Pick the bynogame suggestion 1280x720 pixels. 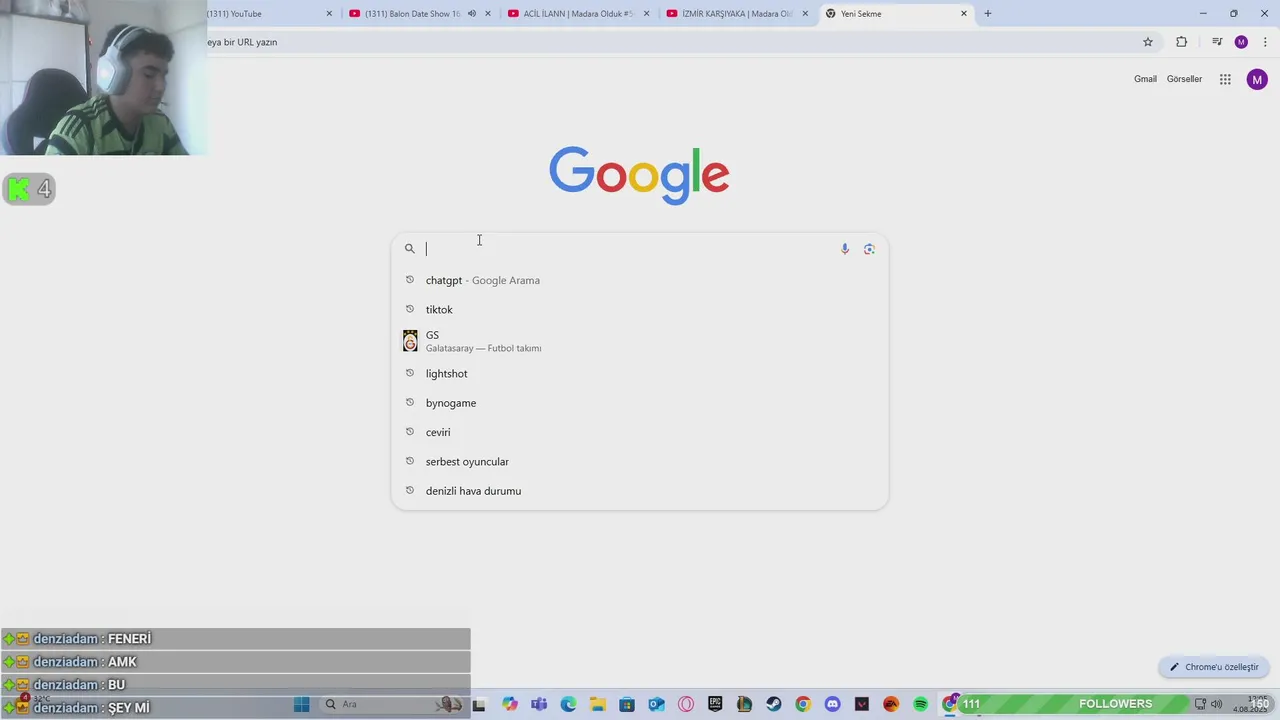point(639,403)
